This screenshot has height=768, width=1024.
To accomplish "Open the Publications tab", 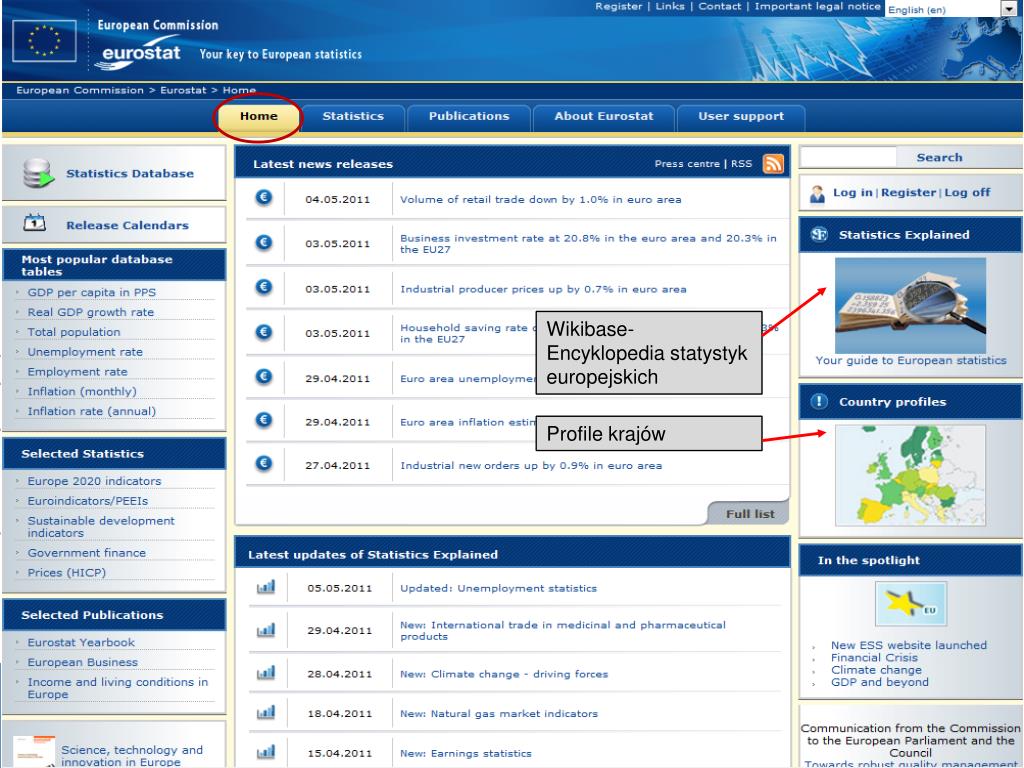I will point(469,116).
